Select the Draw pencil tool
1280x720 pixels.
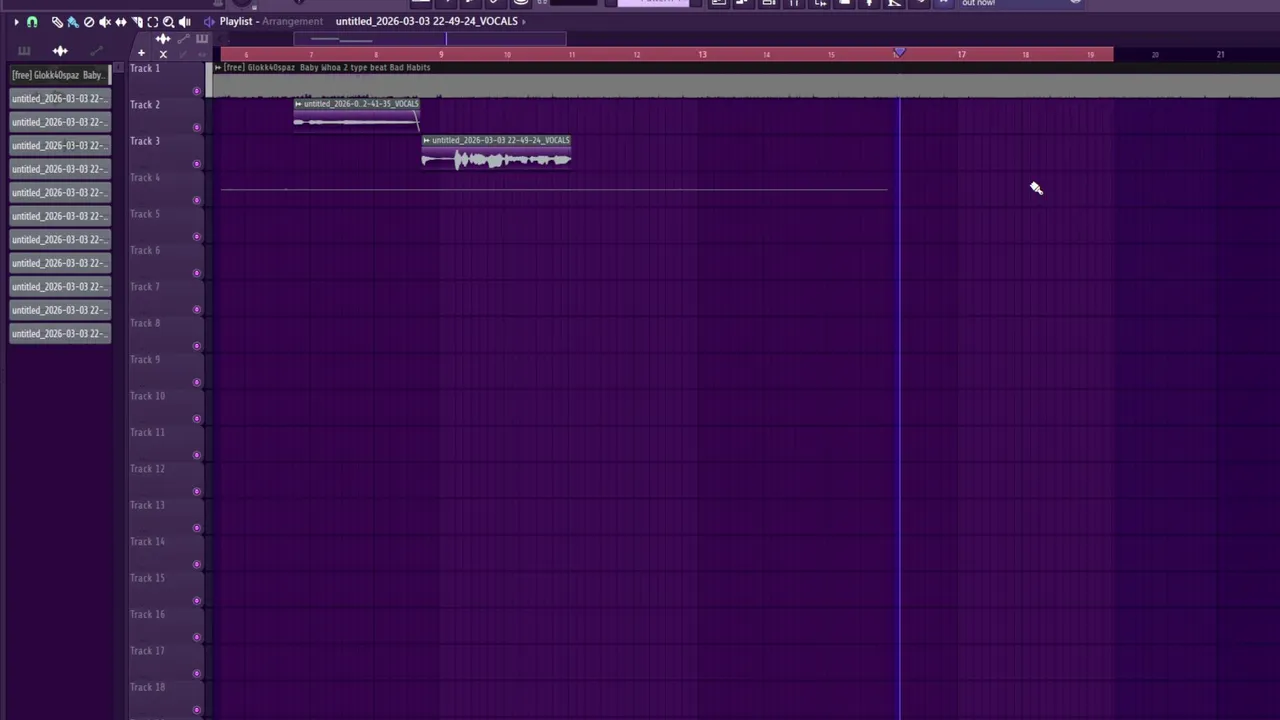click(57, 22)
